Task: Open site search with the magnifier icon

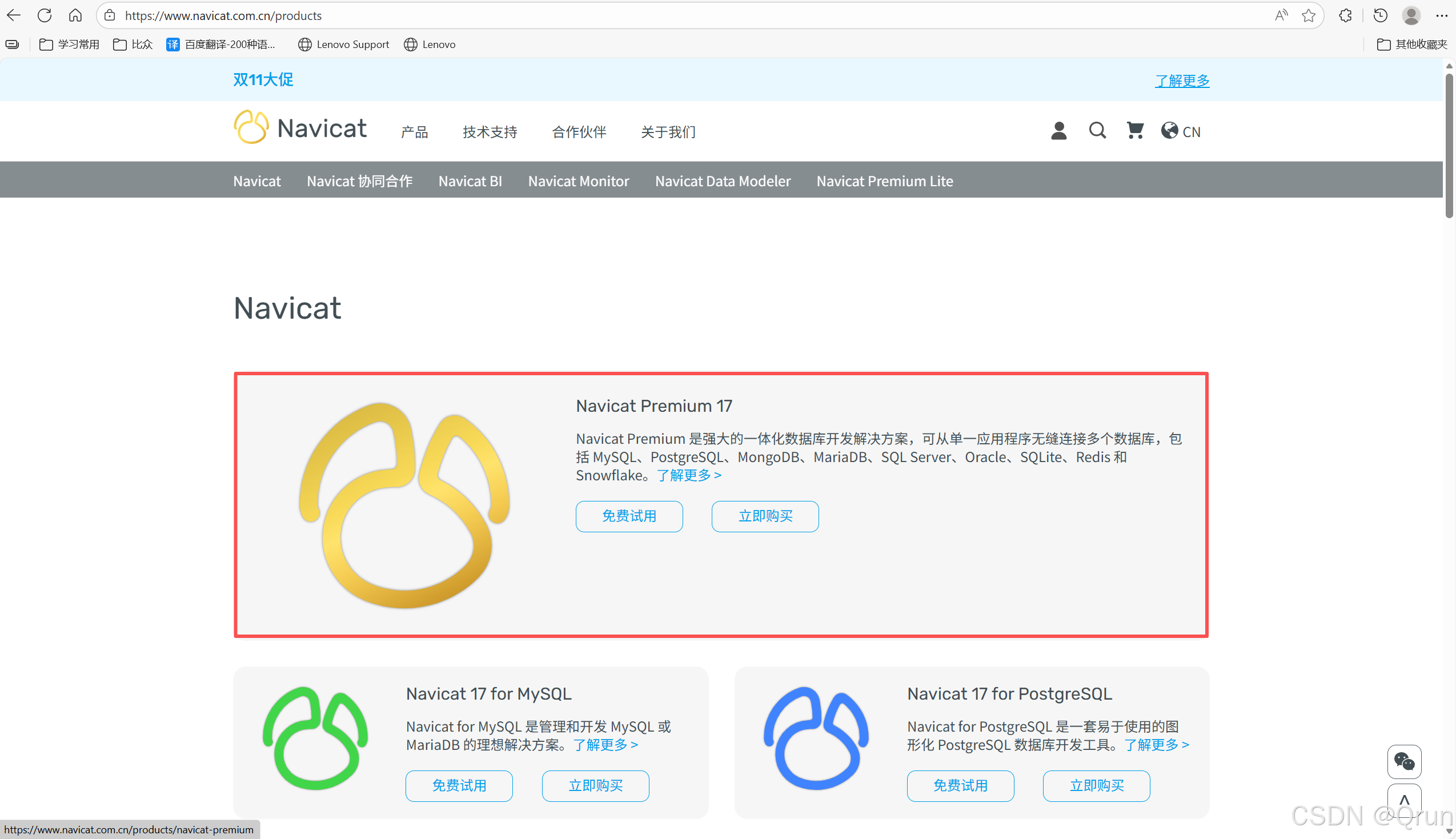Action: click(x=1097, y=131)
